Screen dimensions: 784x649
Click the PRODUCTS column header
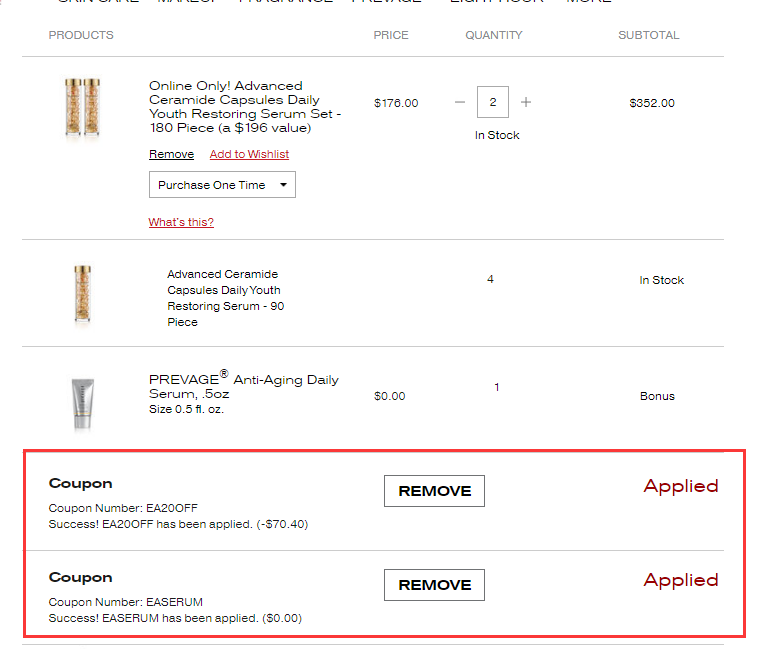[81, 35]
